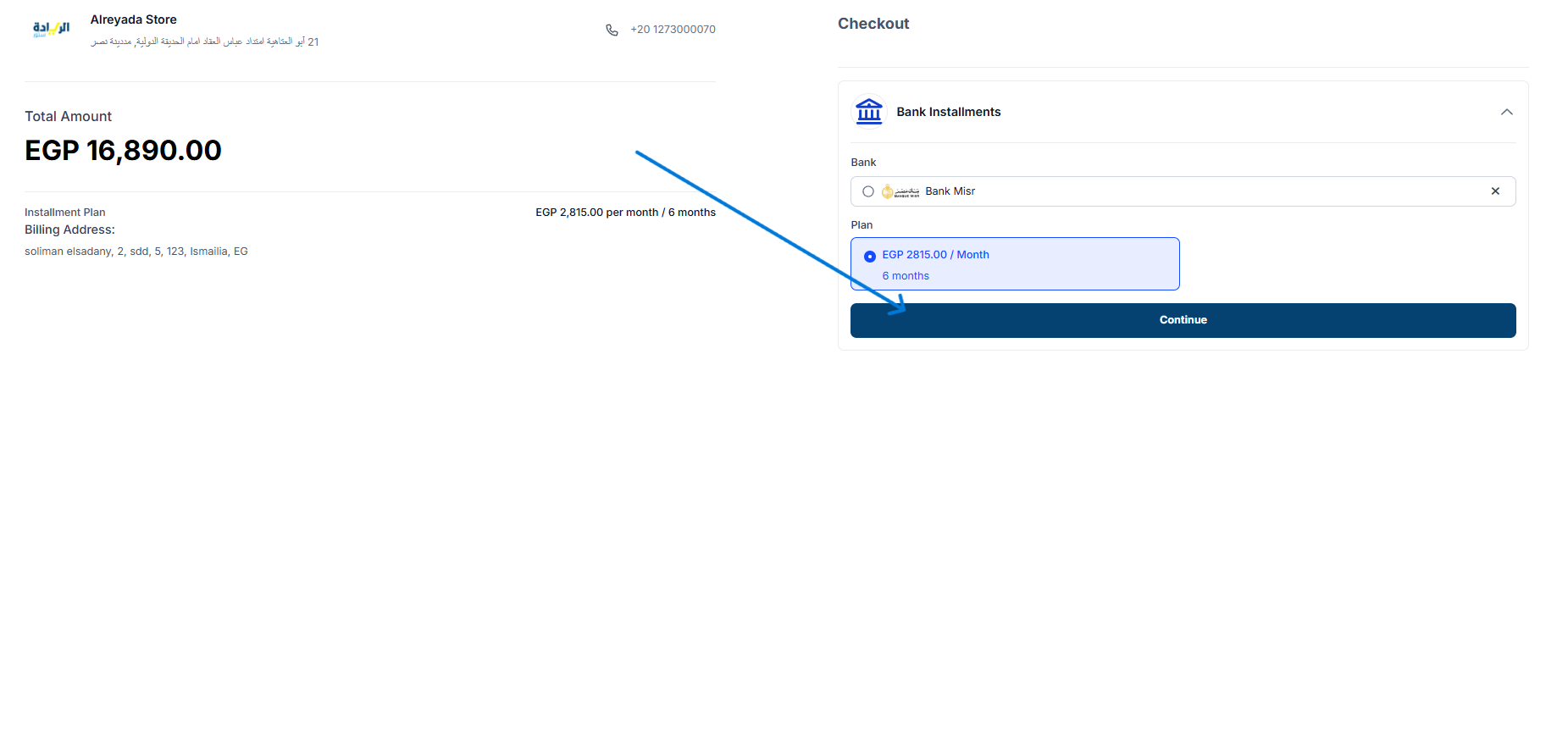The height and width of the screenshot is (730, 1568).
Task: Click the store phone number +20 1273000070
Action: pos(673,30)
